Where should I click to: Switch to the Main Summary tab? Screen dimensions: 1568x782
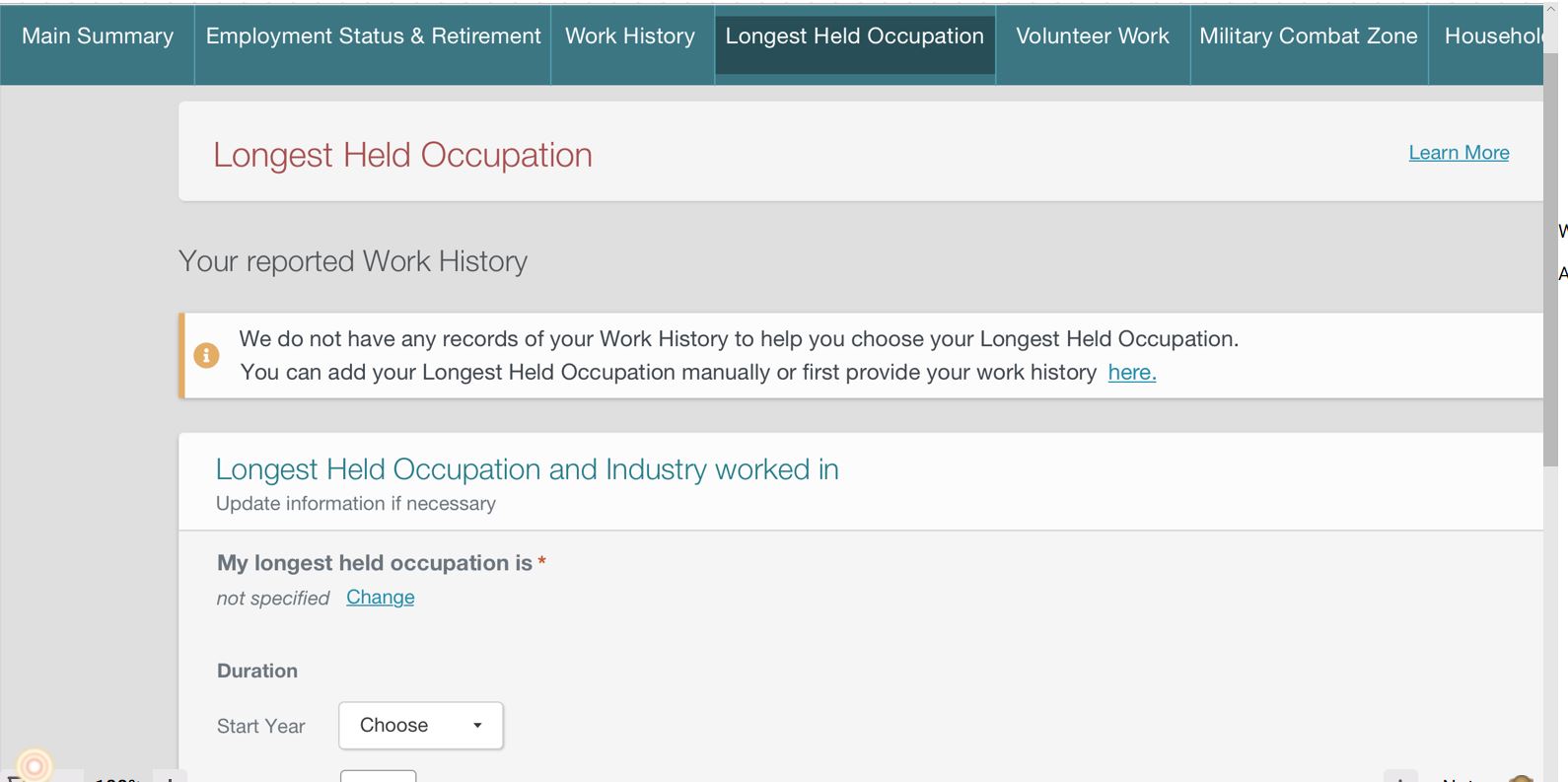[98, 36]
